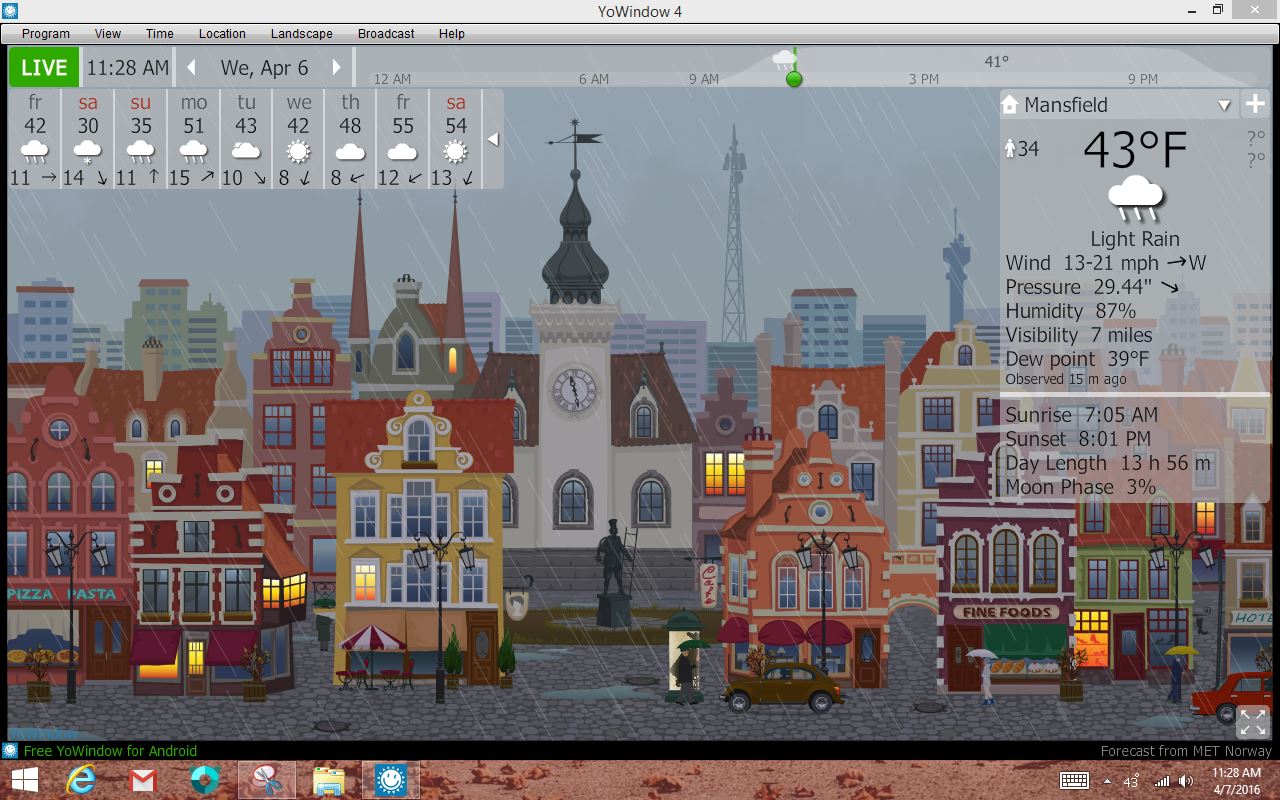Image resolution: width=1280 pixels, height=800 pixels.
Task: Click the feels-like temperature person icon
Action: click(x=1010, y=149)
